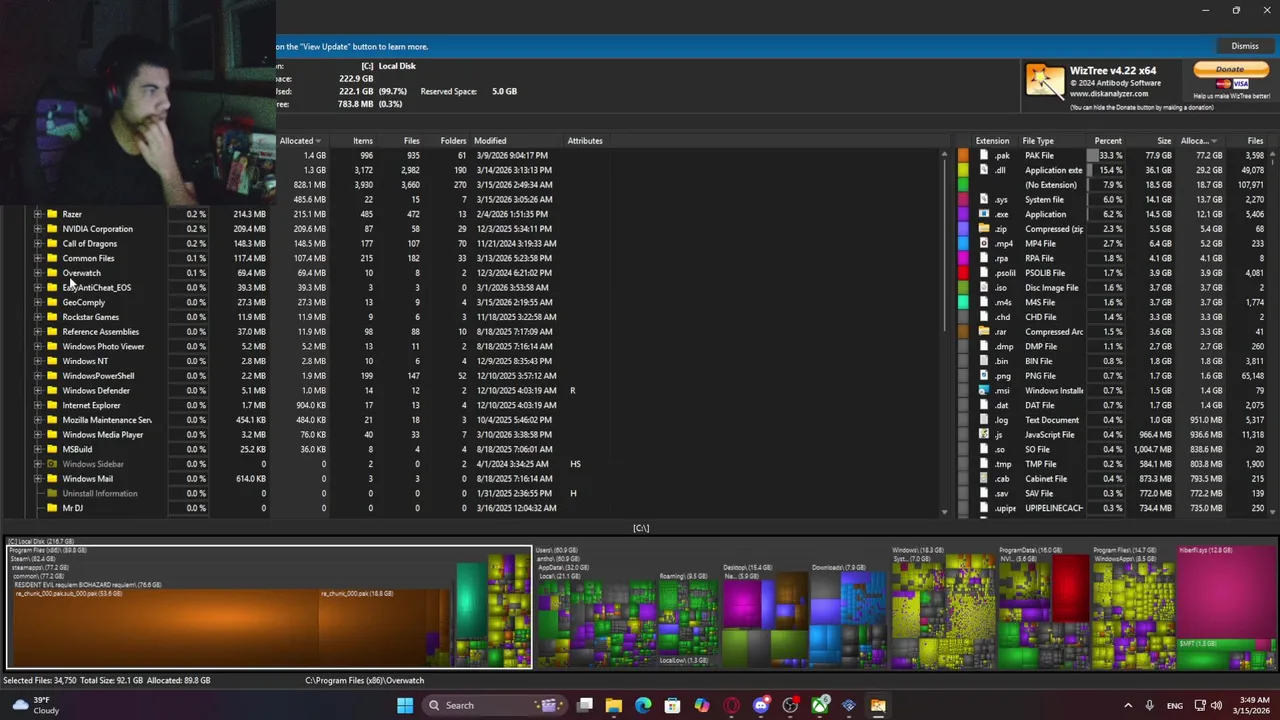The height and width of the screenshot is (720, 1280).
Task: Show hidden system tray icons
Action: (x=1128, y=705)
